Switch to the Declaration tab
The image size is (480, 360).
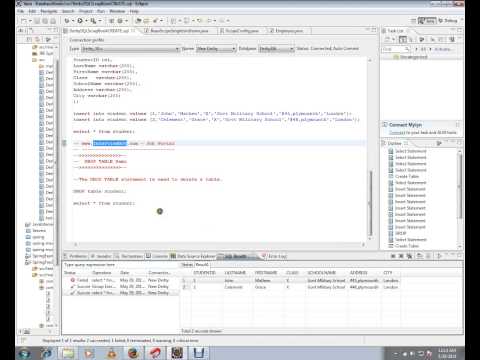(x=129, y=256)
